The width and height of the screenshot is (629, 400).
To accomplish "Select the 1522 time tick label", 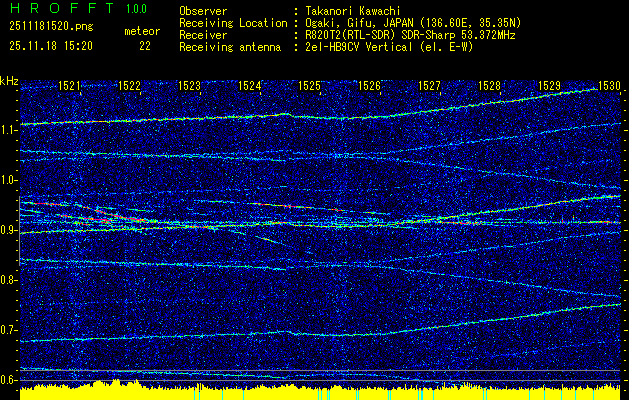I will click(x=129, y=86).
